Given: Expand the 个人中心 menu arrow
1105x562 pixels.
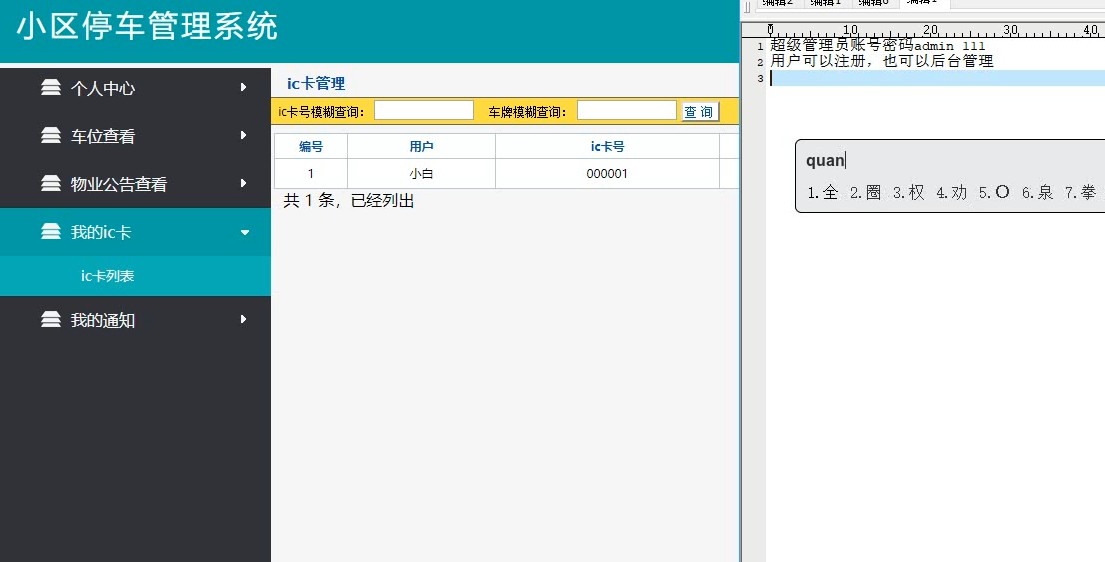Looking at the screenshot, I should (x=244, y=87).
